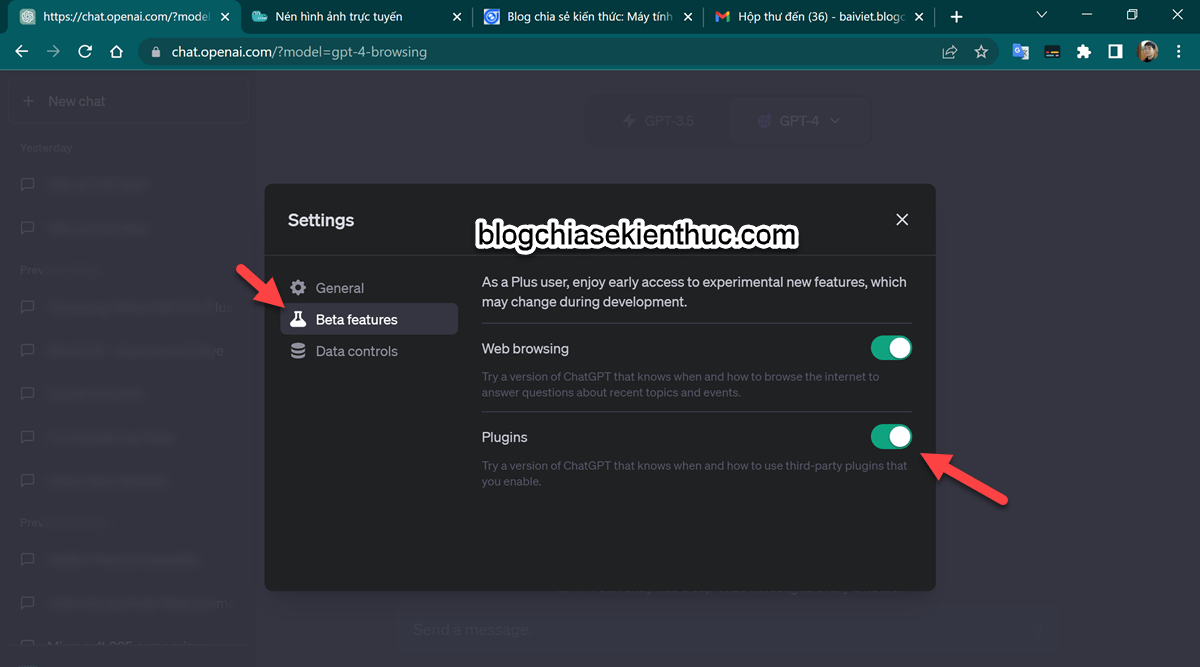Switch to the Hộp thư đến Gmail tab
Screen dimensions: 1200x667
(821, 17)
